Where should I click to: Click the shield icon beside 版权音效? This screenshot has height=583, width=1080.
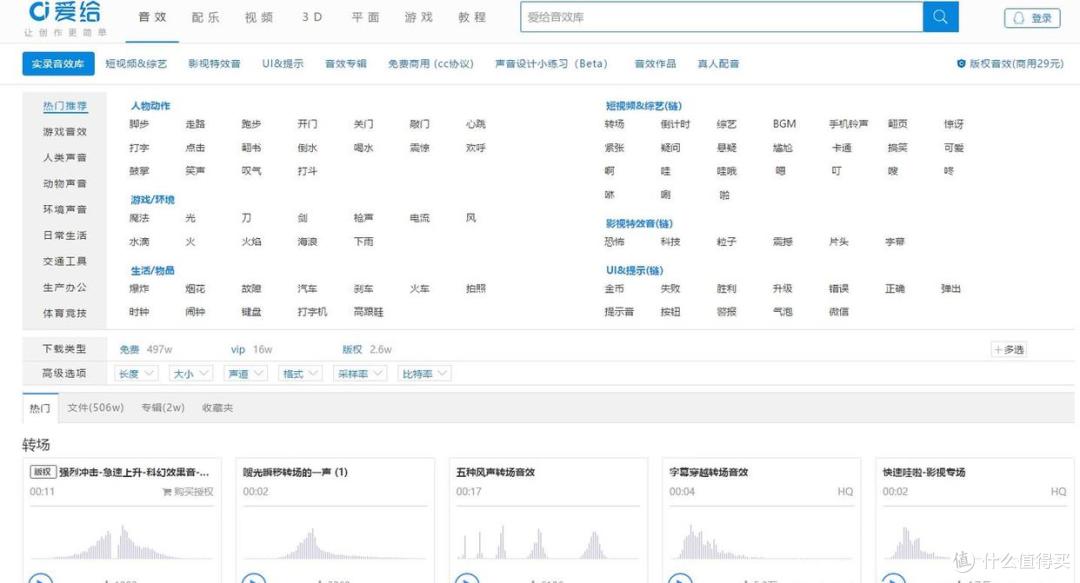tap(961, 63)
